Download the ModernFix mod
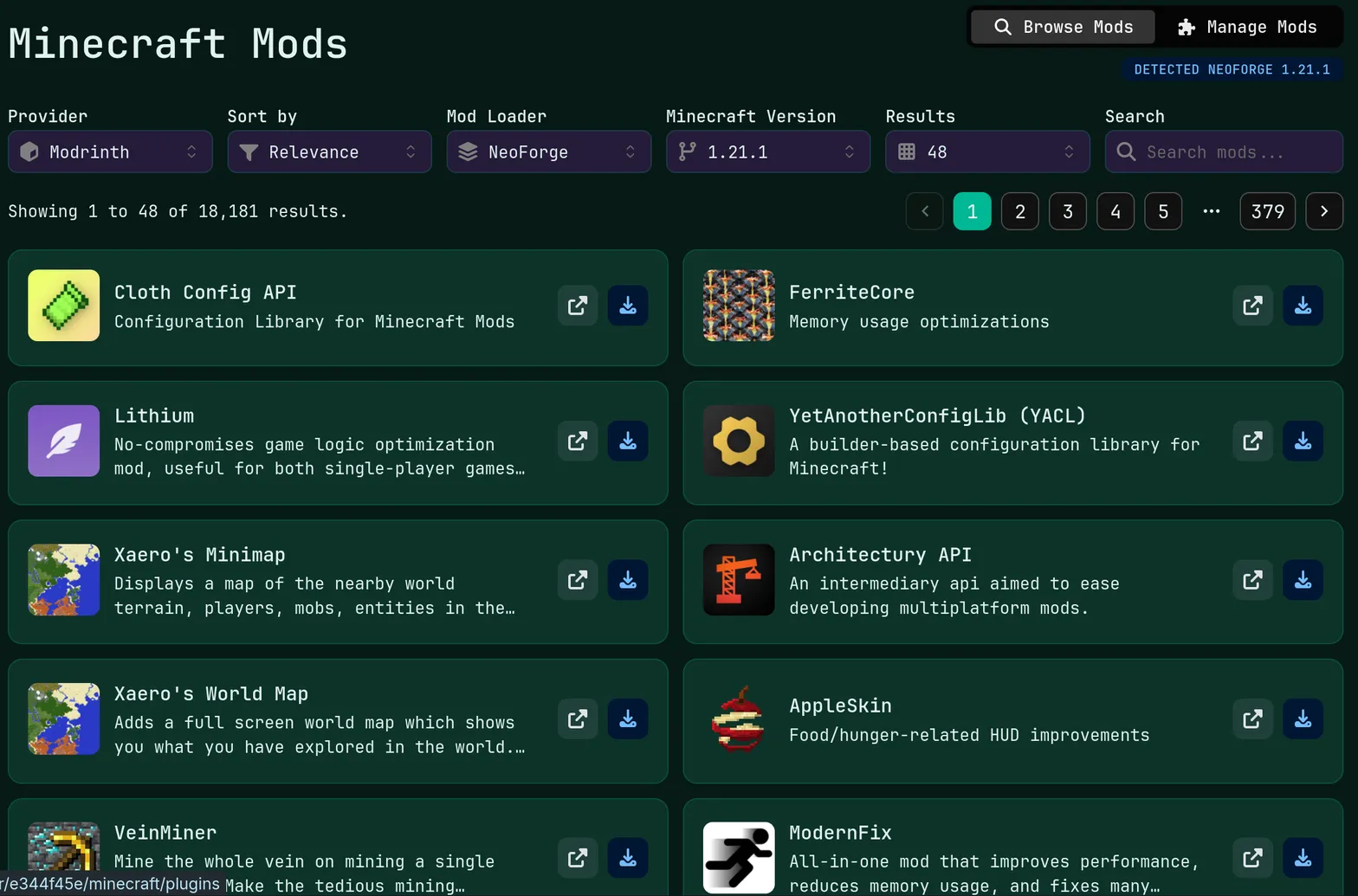 [x=1303, y=858]
